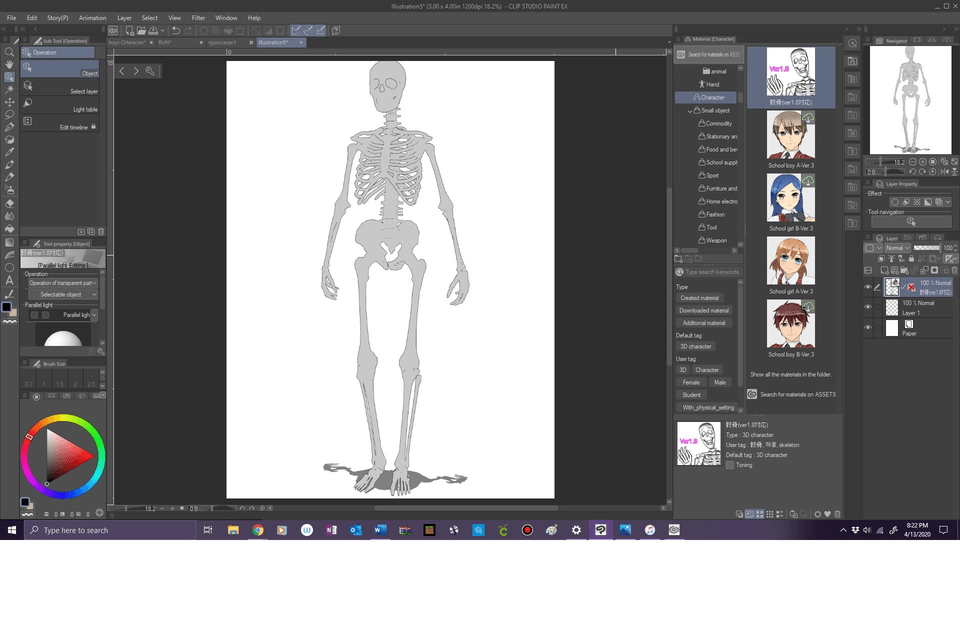Toggle visibility of Layer 1
The image size is (960, 624).
click(x=867, y=307)
